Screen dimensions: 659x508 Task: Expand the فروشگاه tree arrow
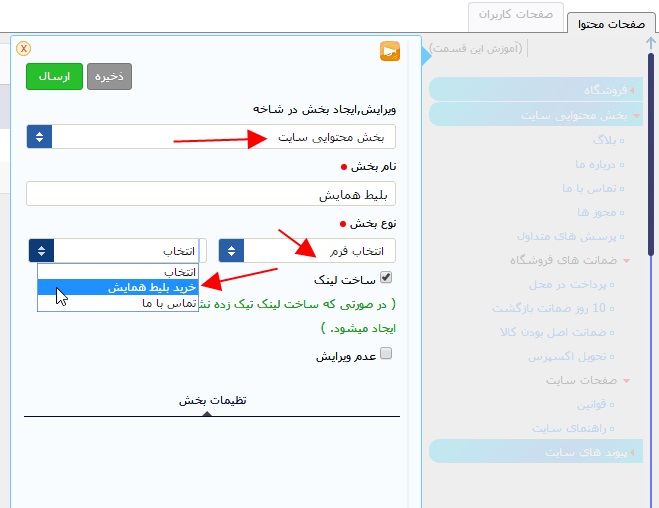coord(633,90)
